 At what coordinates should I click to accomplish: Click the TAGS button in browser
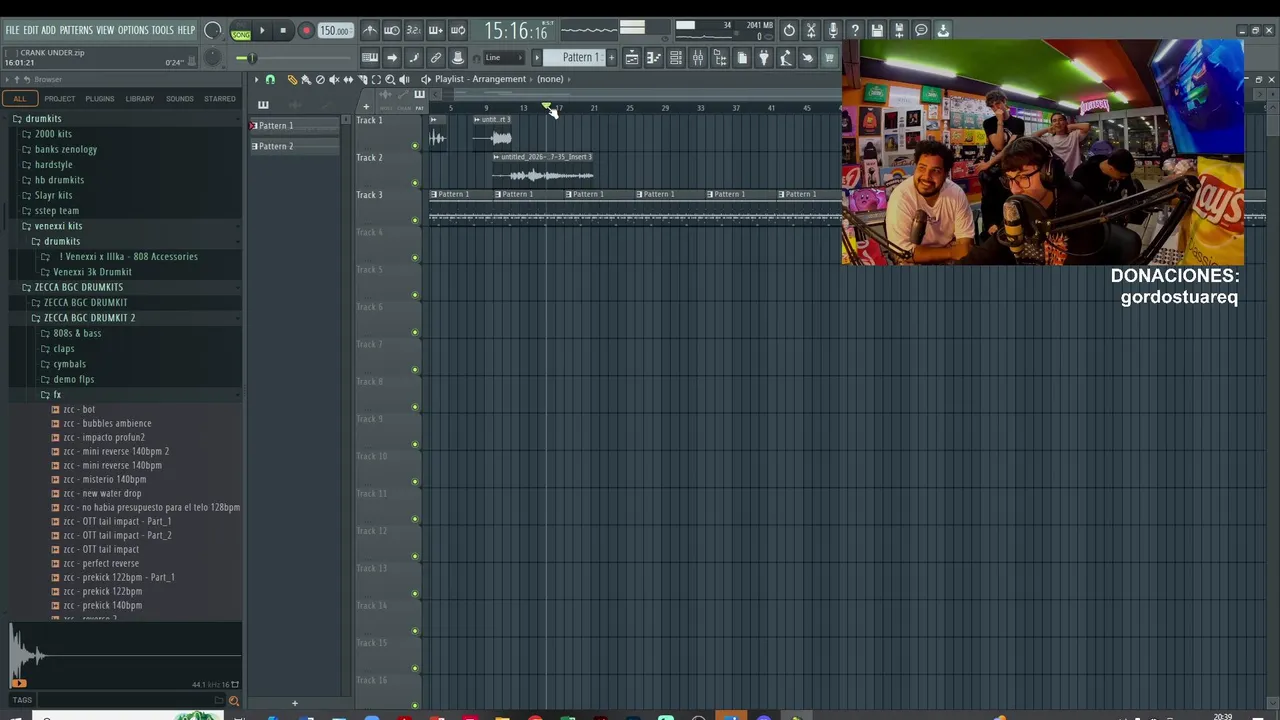(x=22, y=700)
